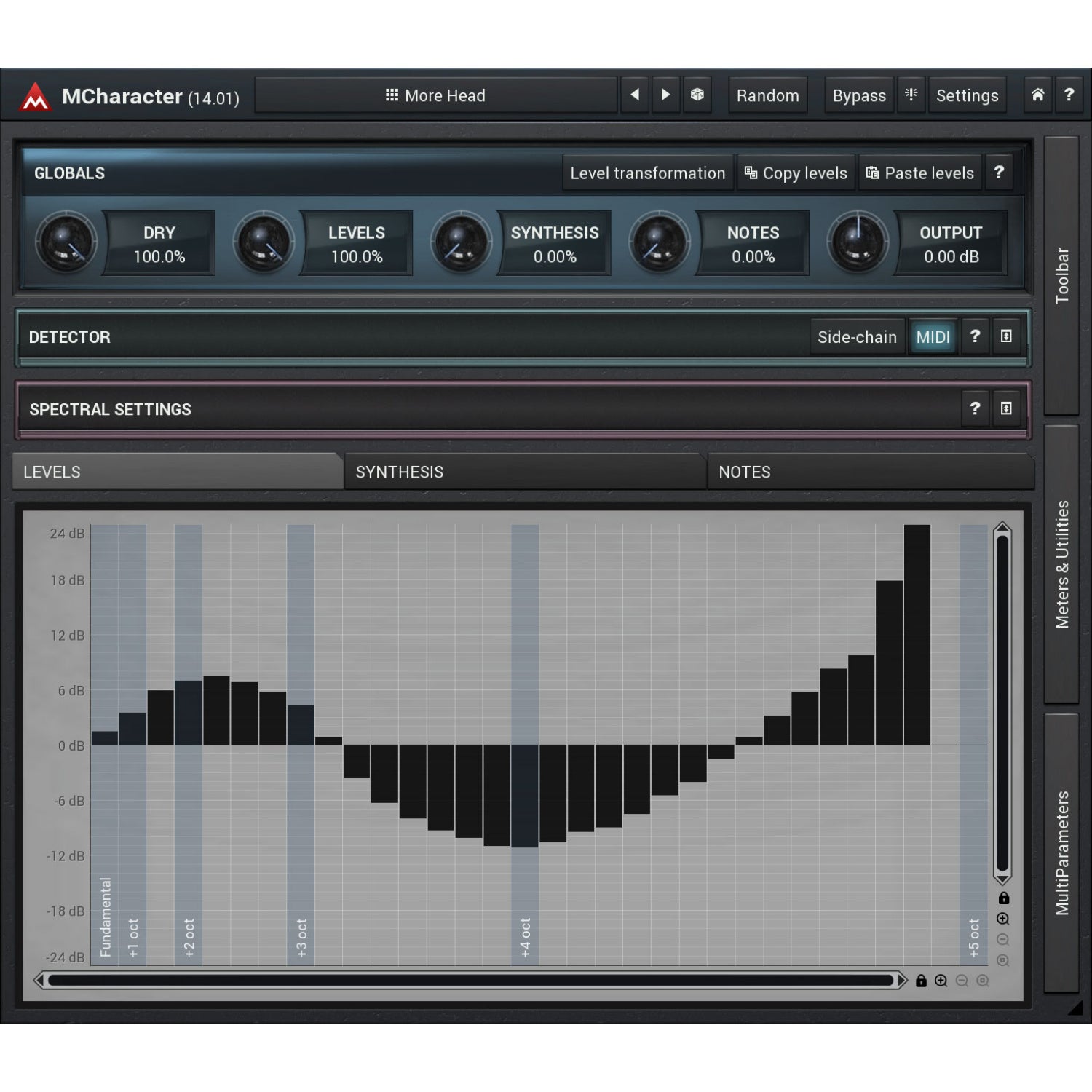Toggle the MIDI detector button
This screenshot has height=1092, width=1092.
click(933, 337)
